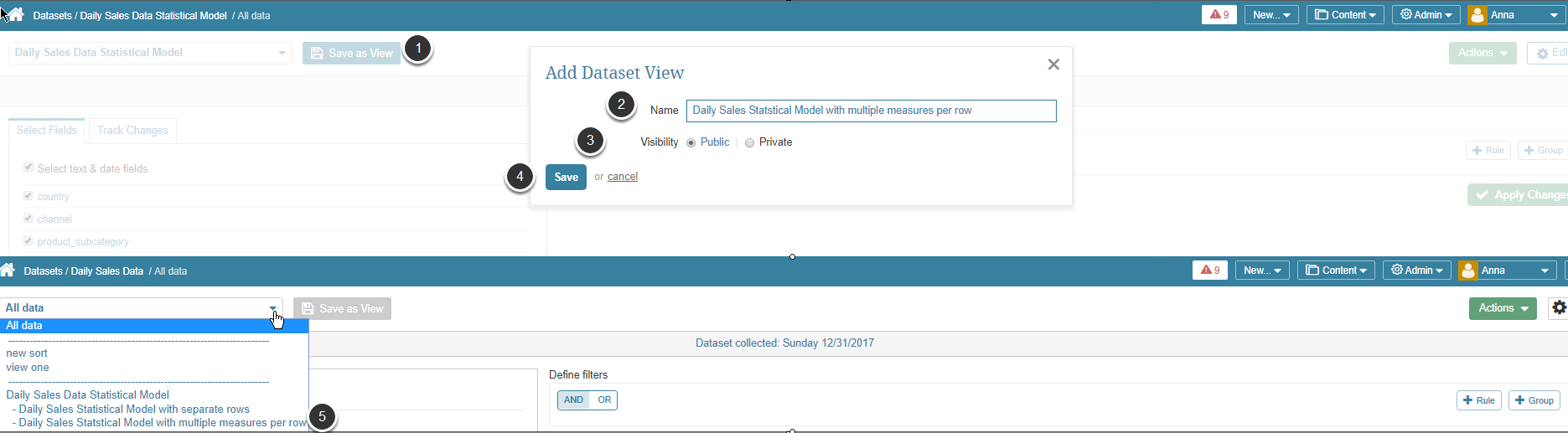Open the Content dropdown in the top bar

(1345, 14)
